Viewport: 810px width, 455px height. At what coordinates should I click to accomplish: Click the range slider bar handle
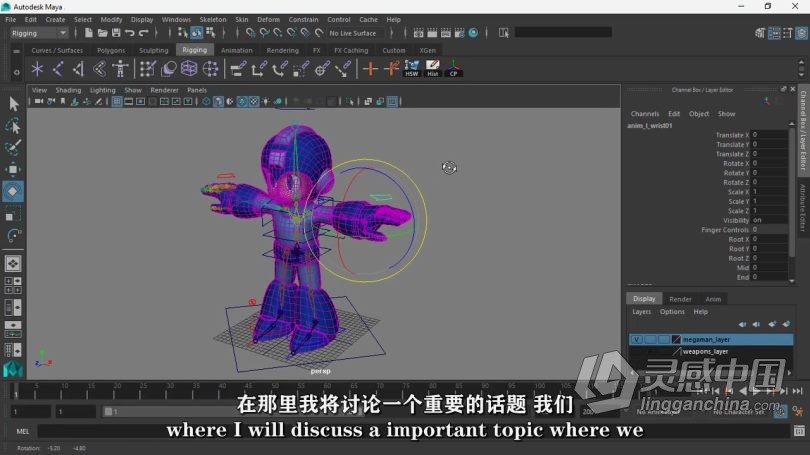[x=108, y=412]
